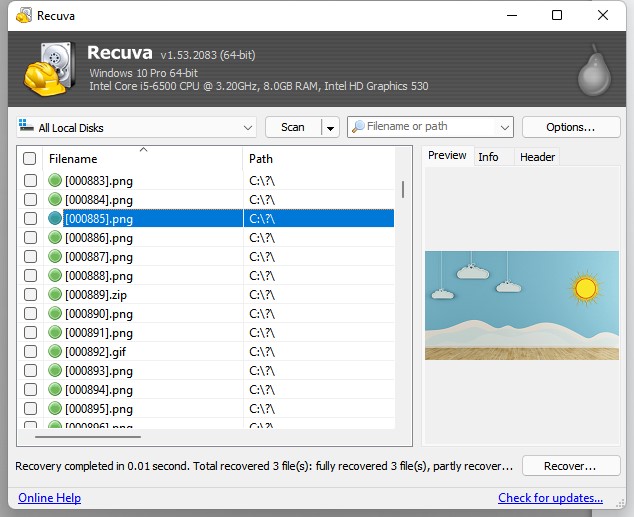Maximize the Recuva window
Screen dimensions: 634x517
pyautogui.click(x=557, y=15)
